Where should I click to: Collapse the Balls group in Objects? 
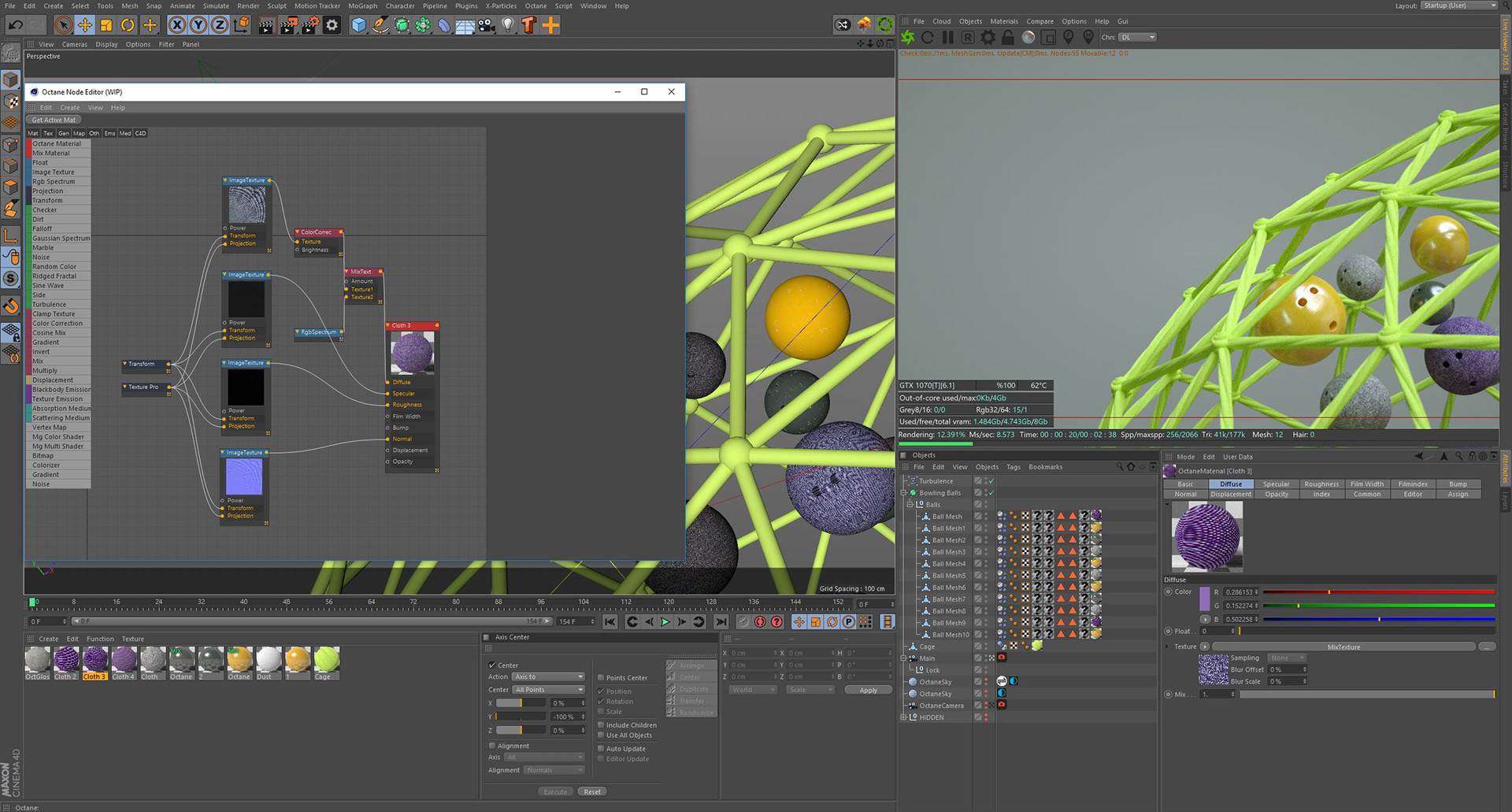coord(910,504)
